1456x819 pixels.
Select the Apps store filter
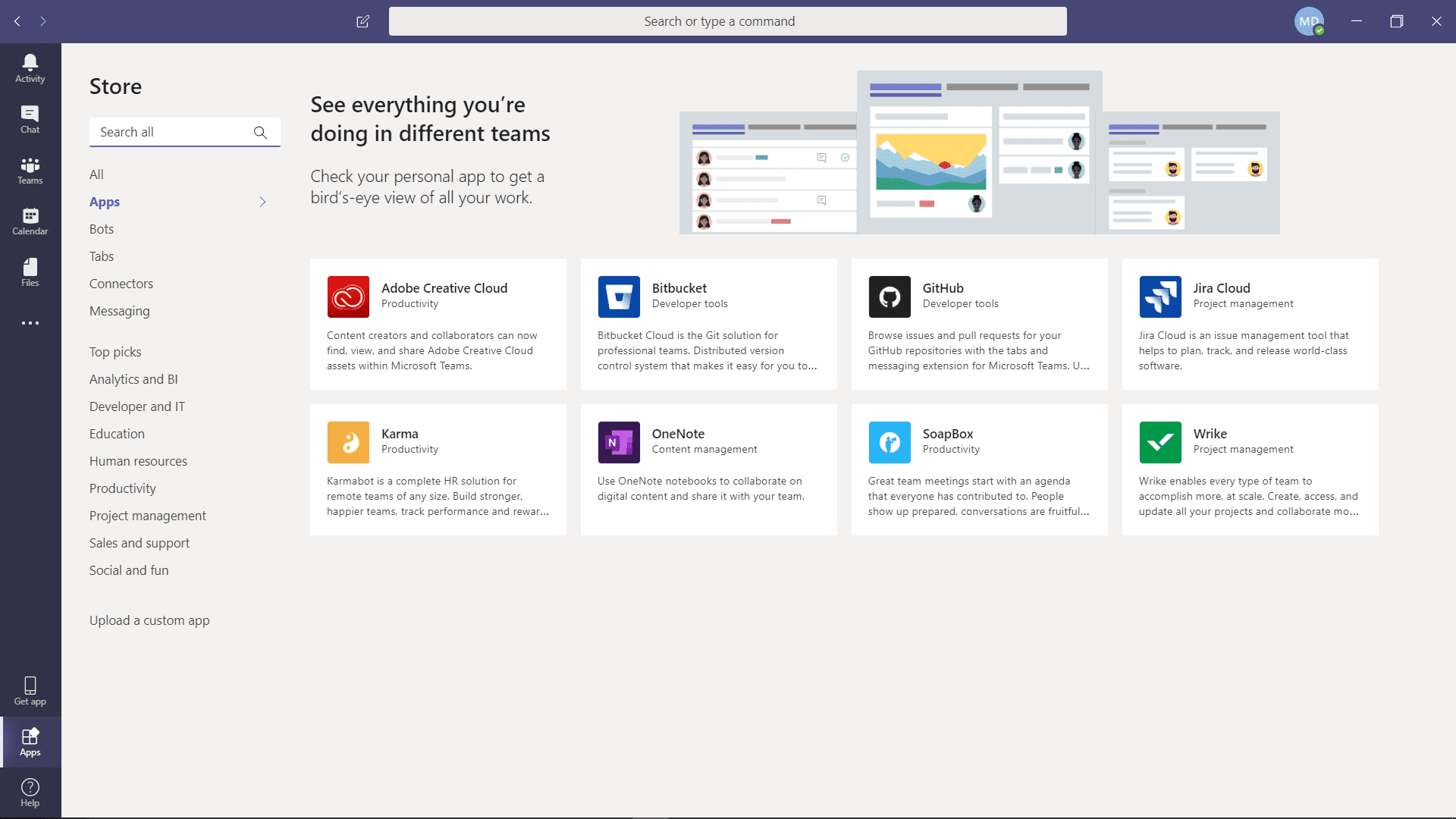coord(105,202)
